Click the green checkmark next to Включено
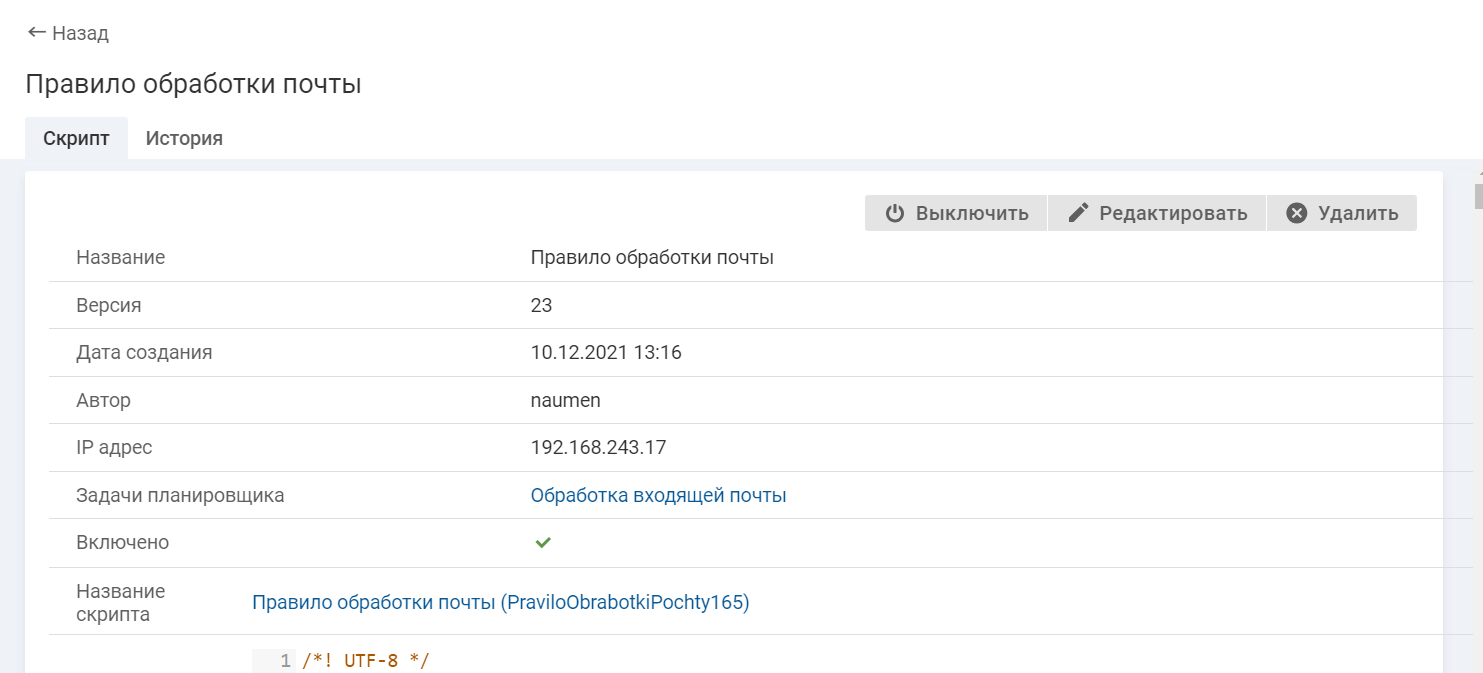1483x673 pixels. pyautogui.click(x=543, y=543)
